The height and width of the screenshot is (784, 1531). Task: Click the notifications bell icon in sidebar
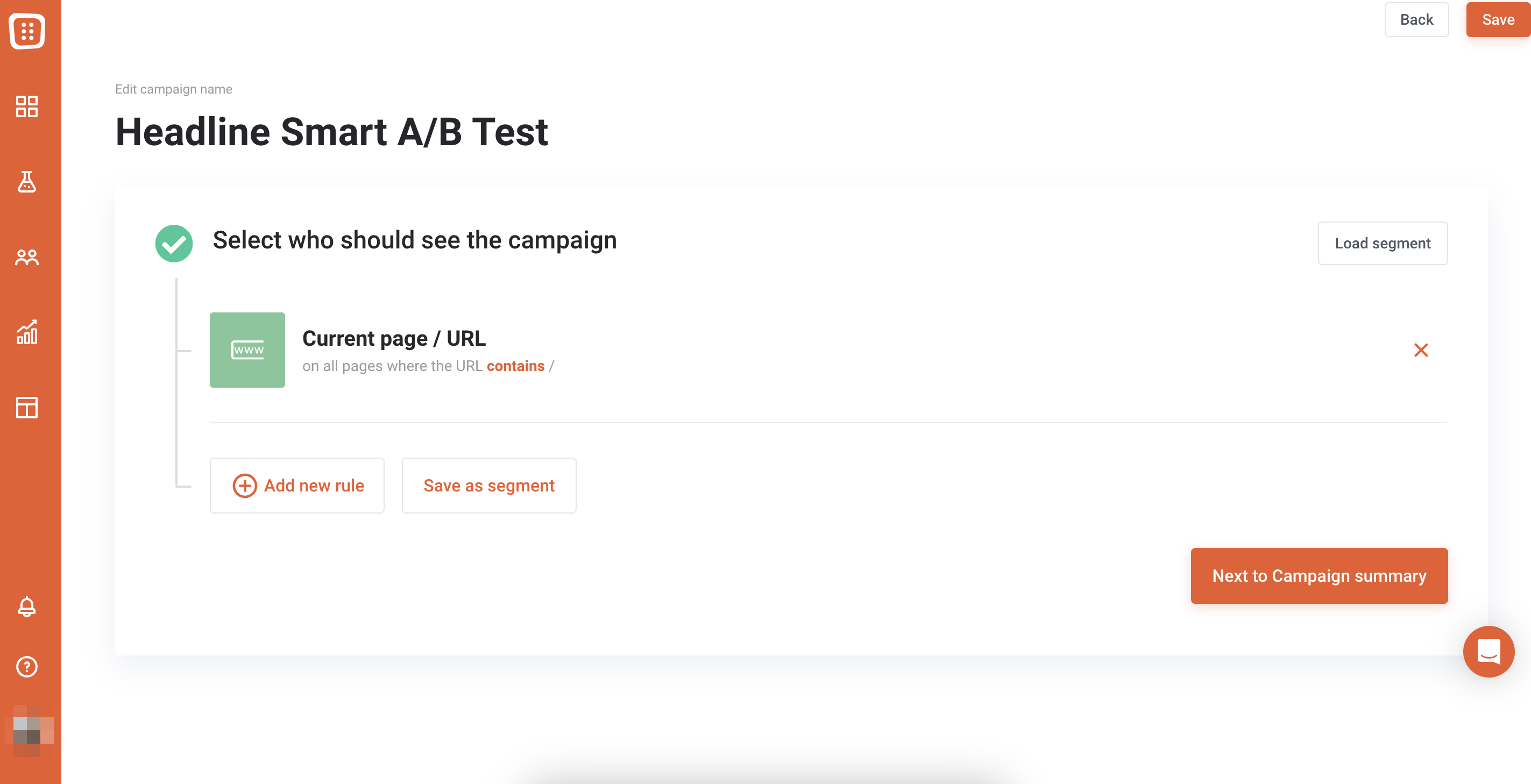(27, 606)
